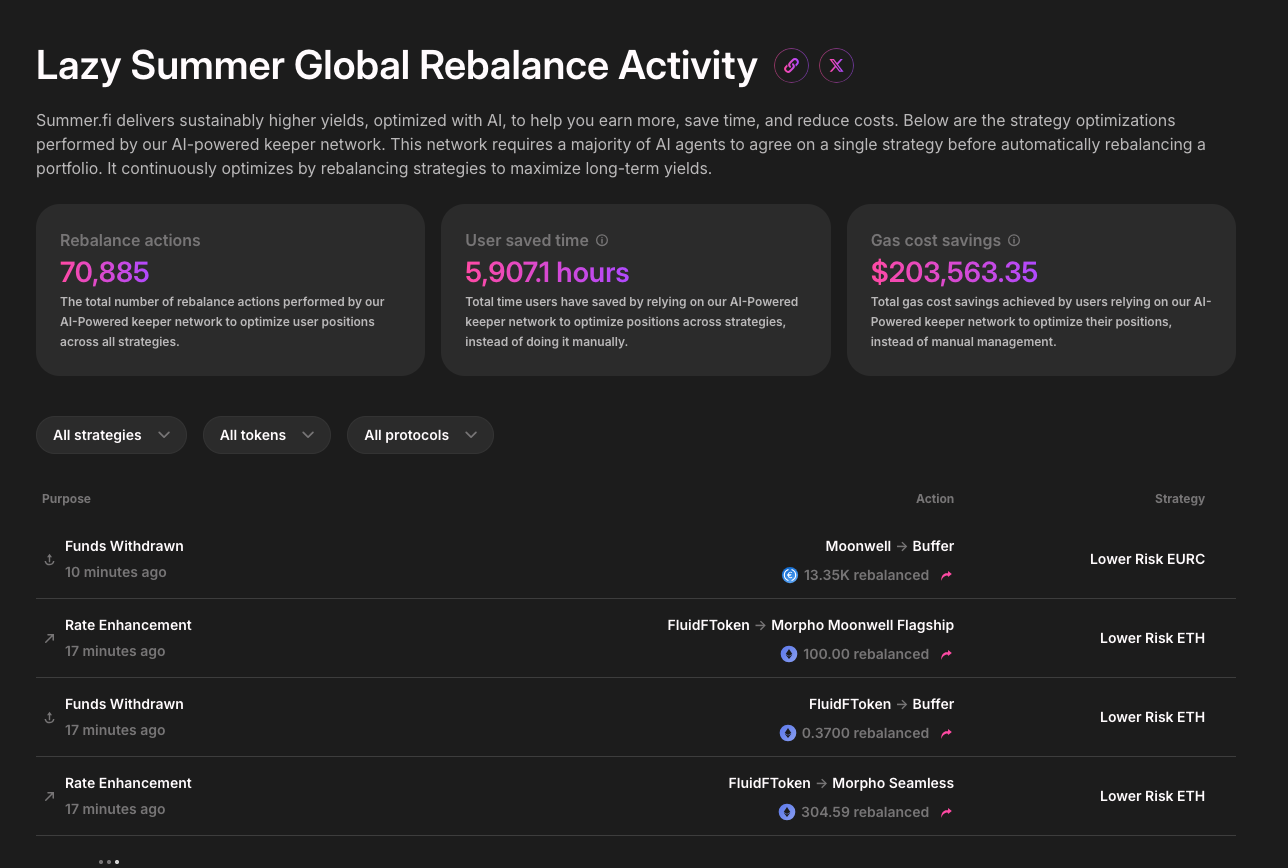Viewport: 1288px width, 868px height.
Task: Click the copy link icon beside title
Action: (791, 66)
